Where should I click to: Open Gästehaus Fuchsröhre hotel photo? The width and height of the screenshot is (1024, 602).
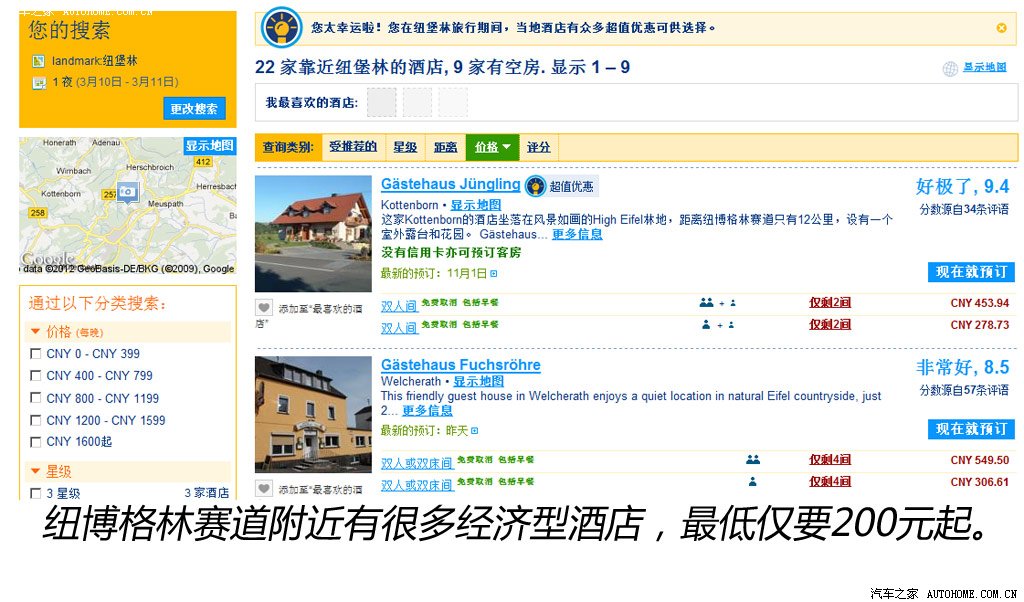click(x=313, y=414)
